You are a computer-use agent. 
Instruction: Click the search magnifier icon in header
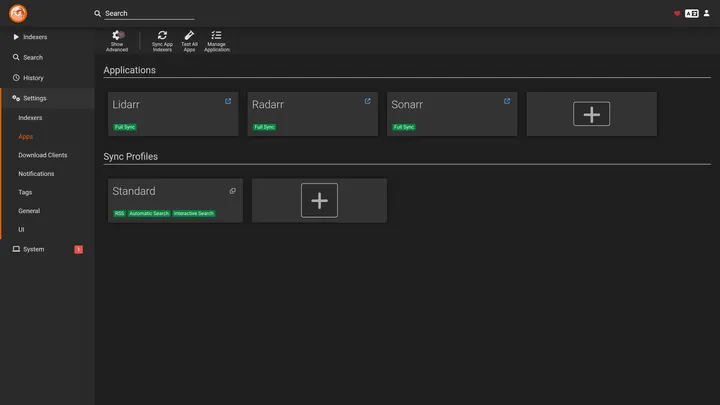click(97, 13)
